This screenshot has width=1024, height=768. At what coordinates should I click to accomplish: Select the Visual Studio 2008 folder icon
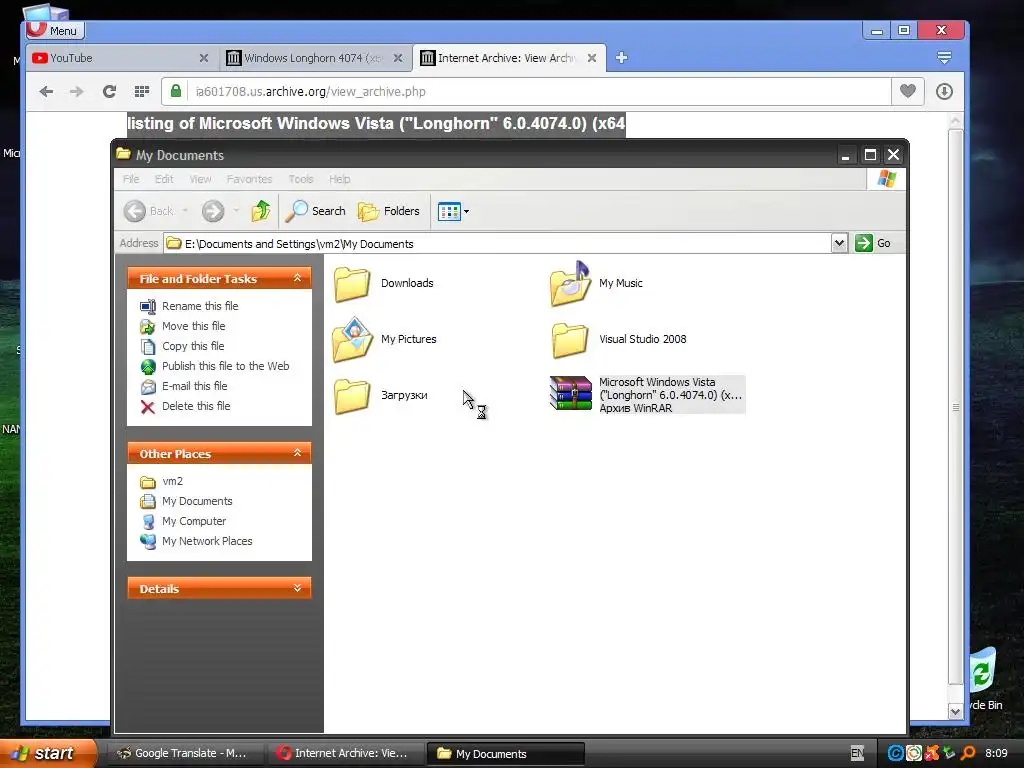click(570, 340)
